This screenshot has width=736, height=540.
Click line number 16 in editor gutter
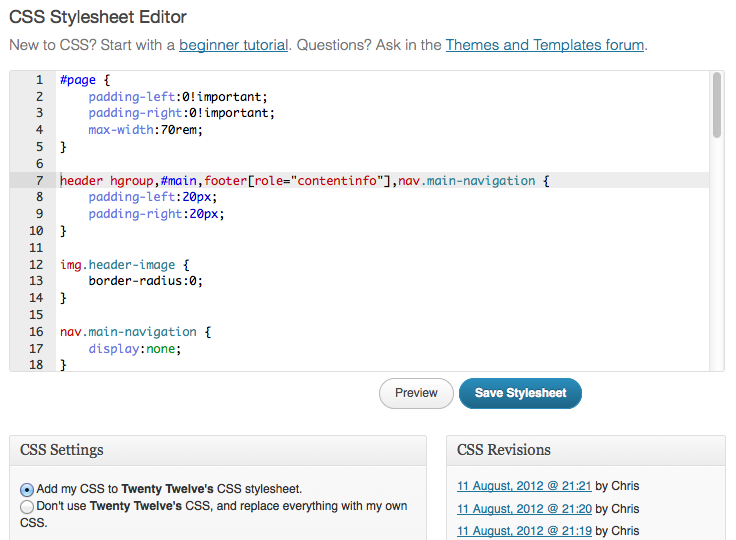36,332
